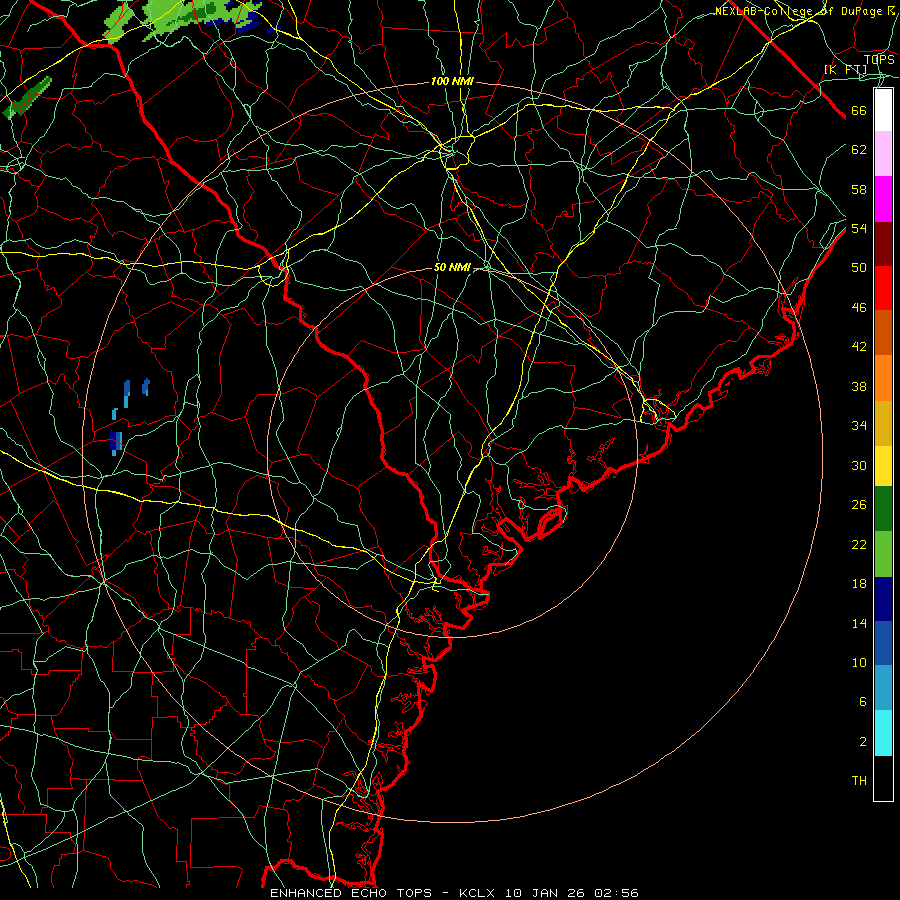900x900 pixels.
Task: Click the '54' legend scale value
Action: coord(859,228)
